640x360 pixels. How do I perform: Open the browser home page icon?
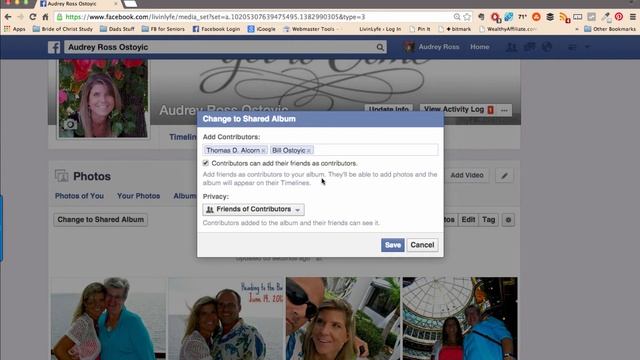[x=45, y=17]
